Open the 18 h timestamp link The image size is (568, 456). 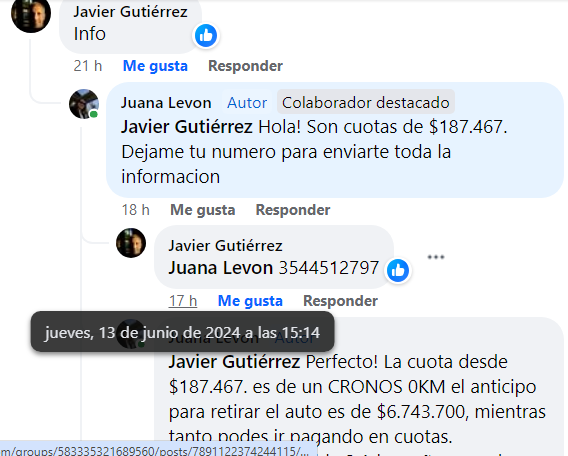tap(135, 210)
